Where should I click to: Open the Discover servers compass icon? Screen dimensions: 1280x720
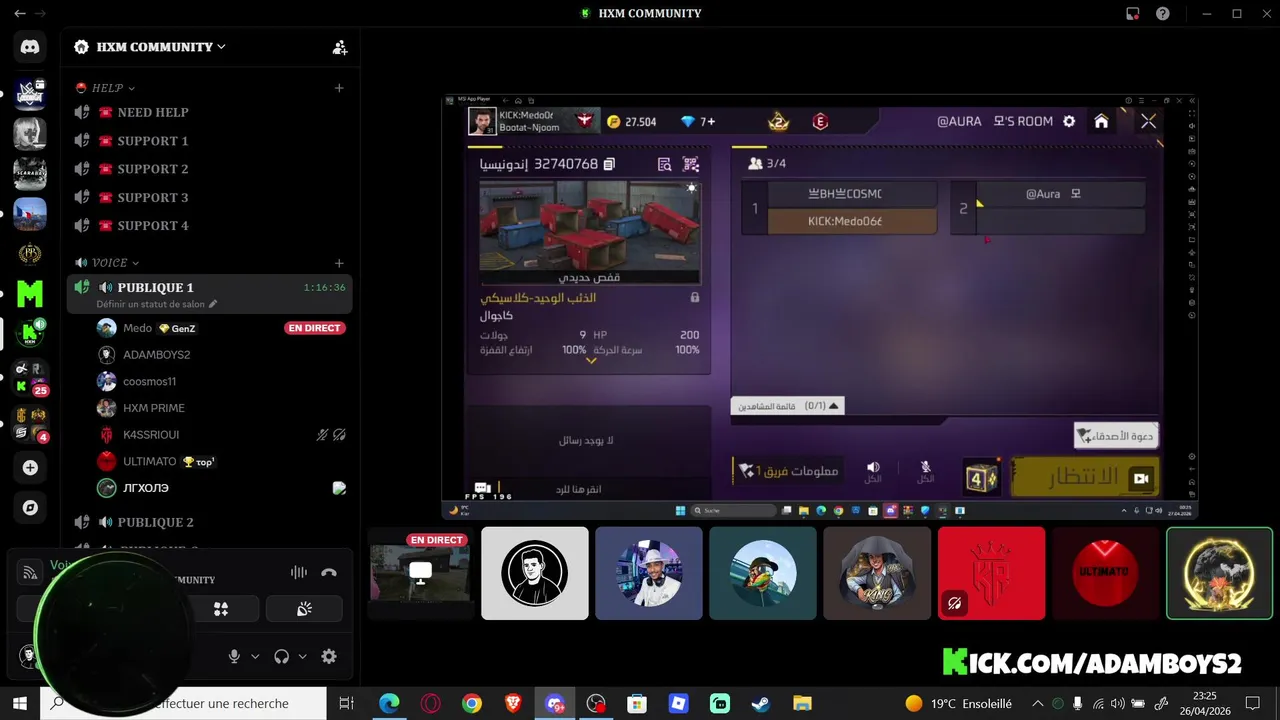pos(29,508)
